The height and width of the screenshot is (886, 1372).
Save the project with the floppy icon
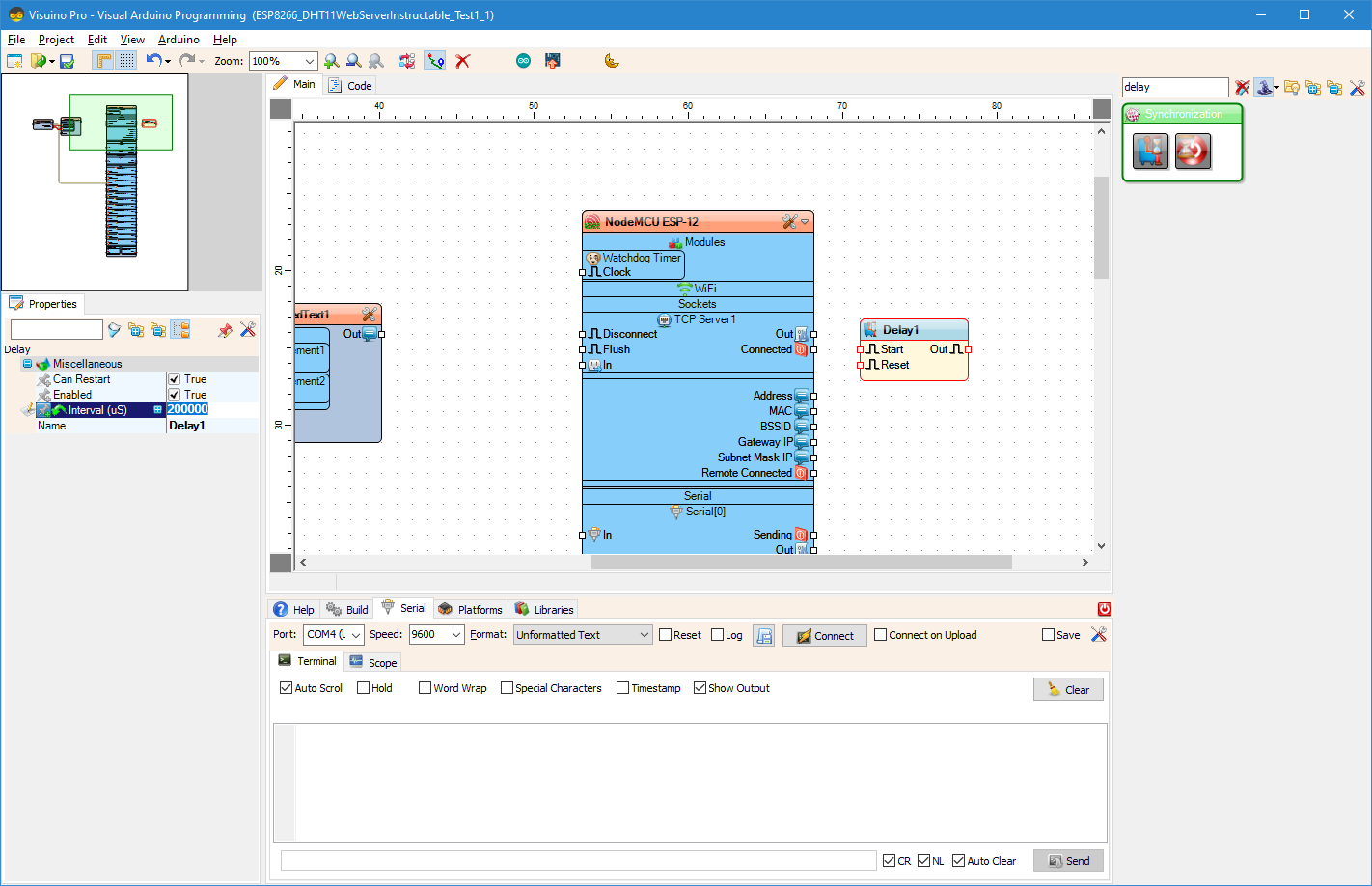[x=67, y=61]
